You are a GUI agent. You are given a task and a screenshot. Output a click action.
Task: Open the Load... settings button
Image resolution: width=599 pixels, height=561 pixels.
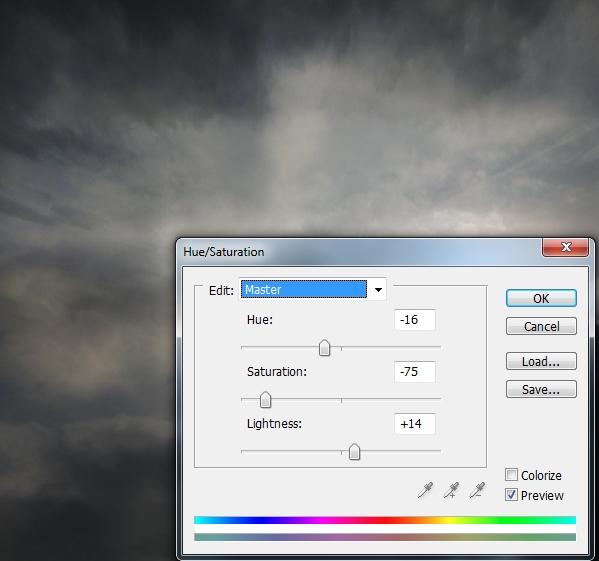(541, 361)
